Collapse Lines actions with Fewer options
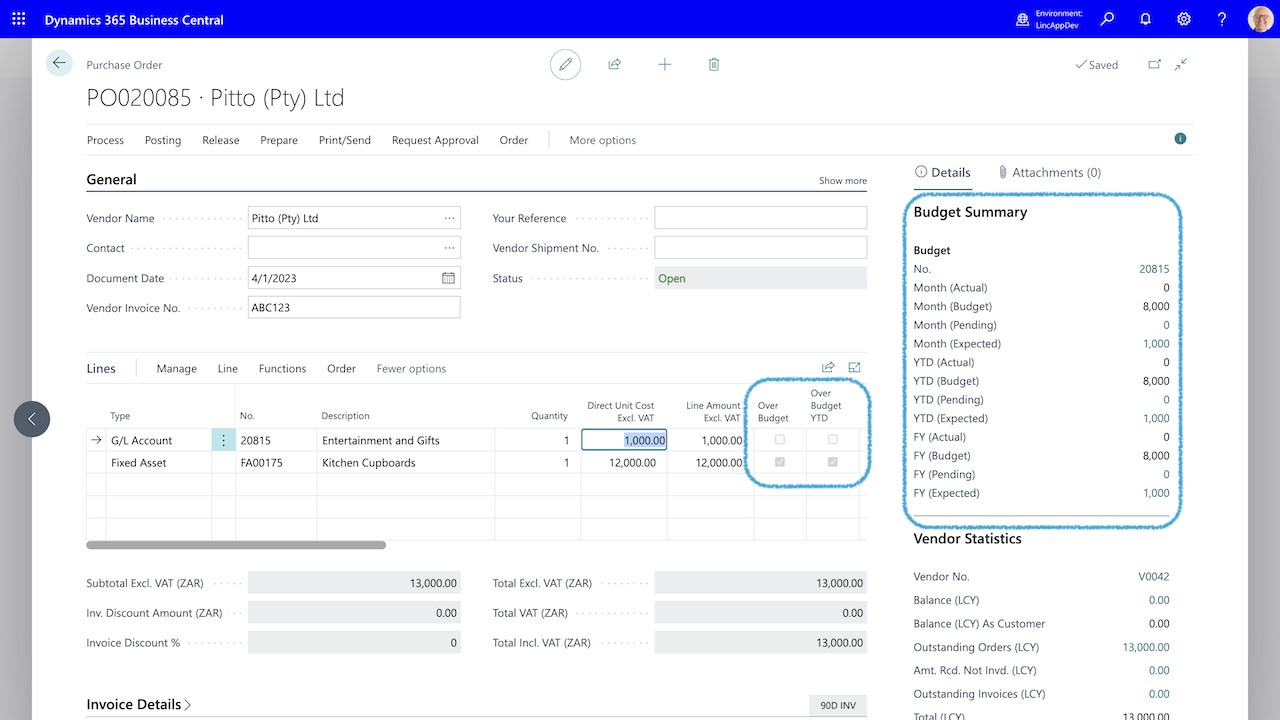 pos(411,369)
